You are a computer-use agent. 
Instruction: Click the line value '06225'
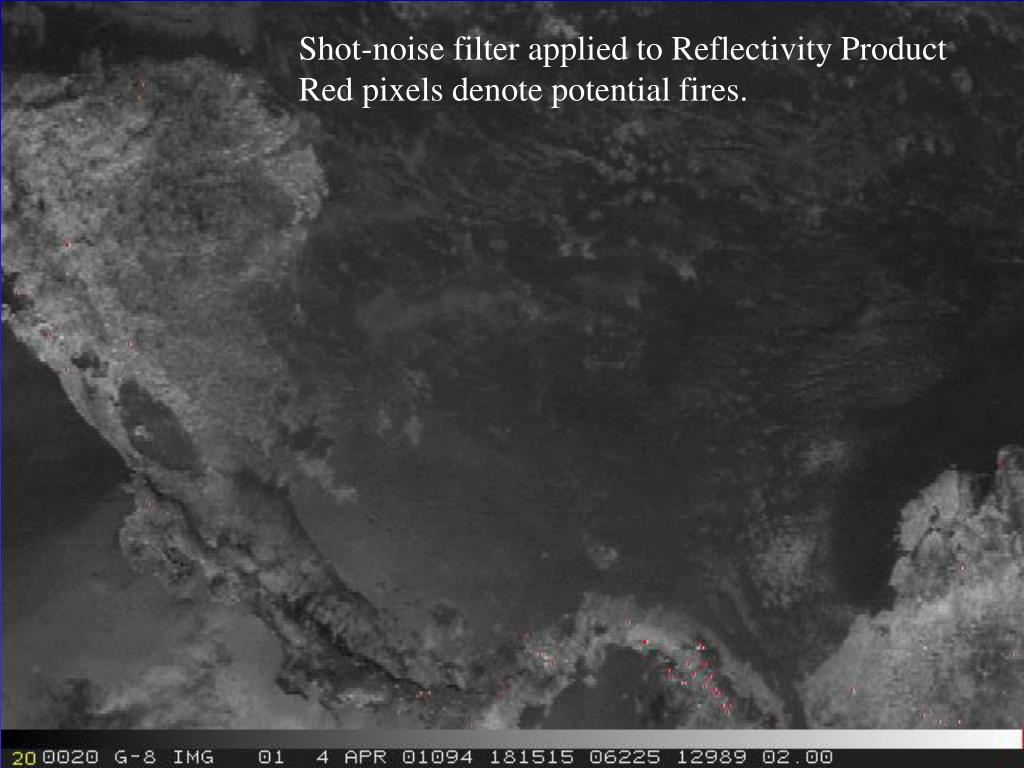[625, 757]
